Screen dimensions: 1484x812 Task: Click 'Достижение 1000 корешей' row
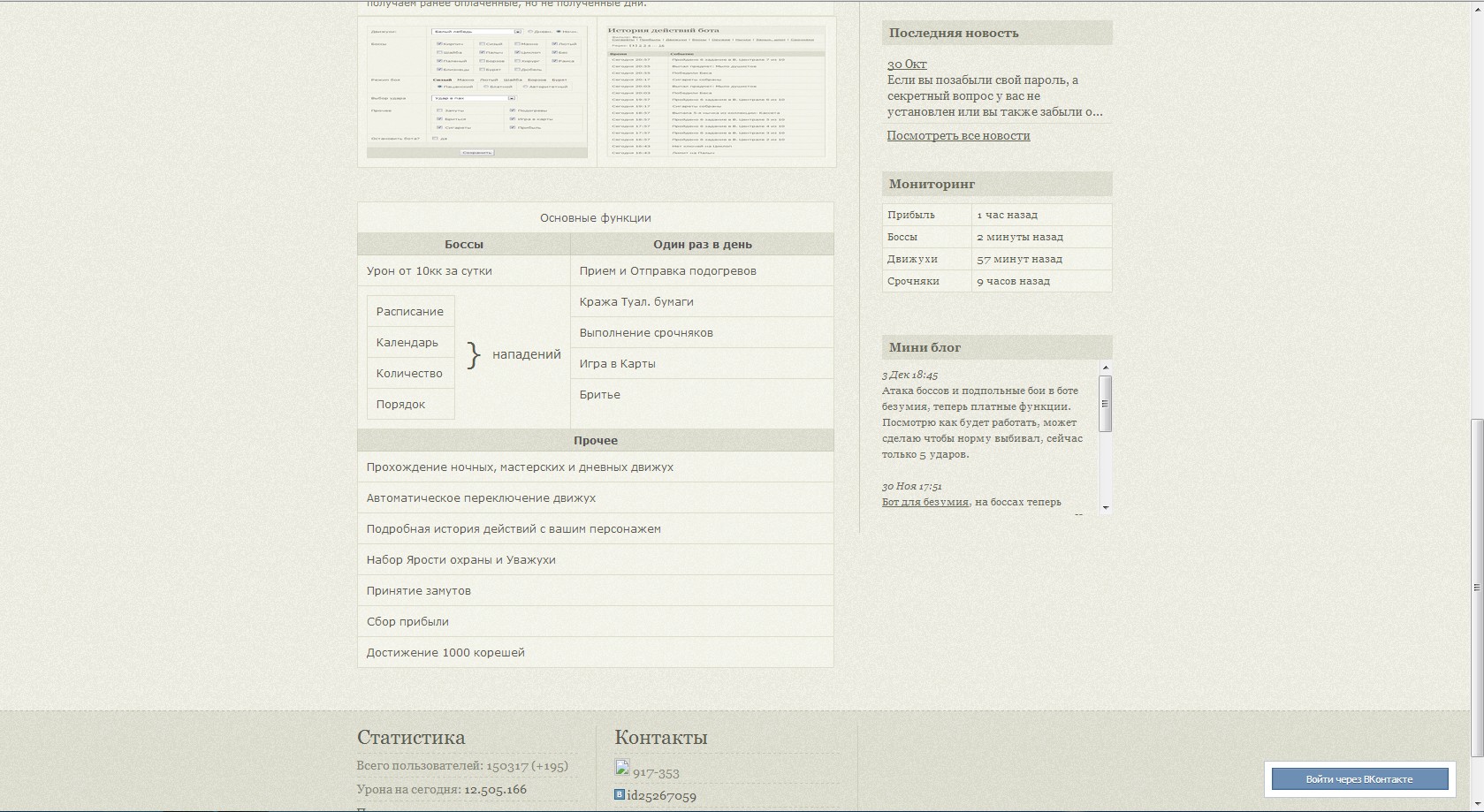point(596,652)
